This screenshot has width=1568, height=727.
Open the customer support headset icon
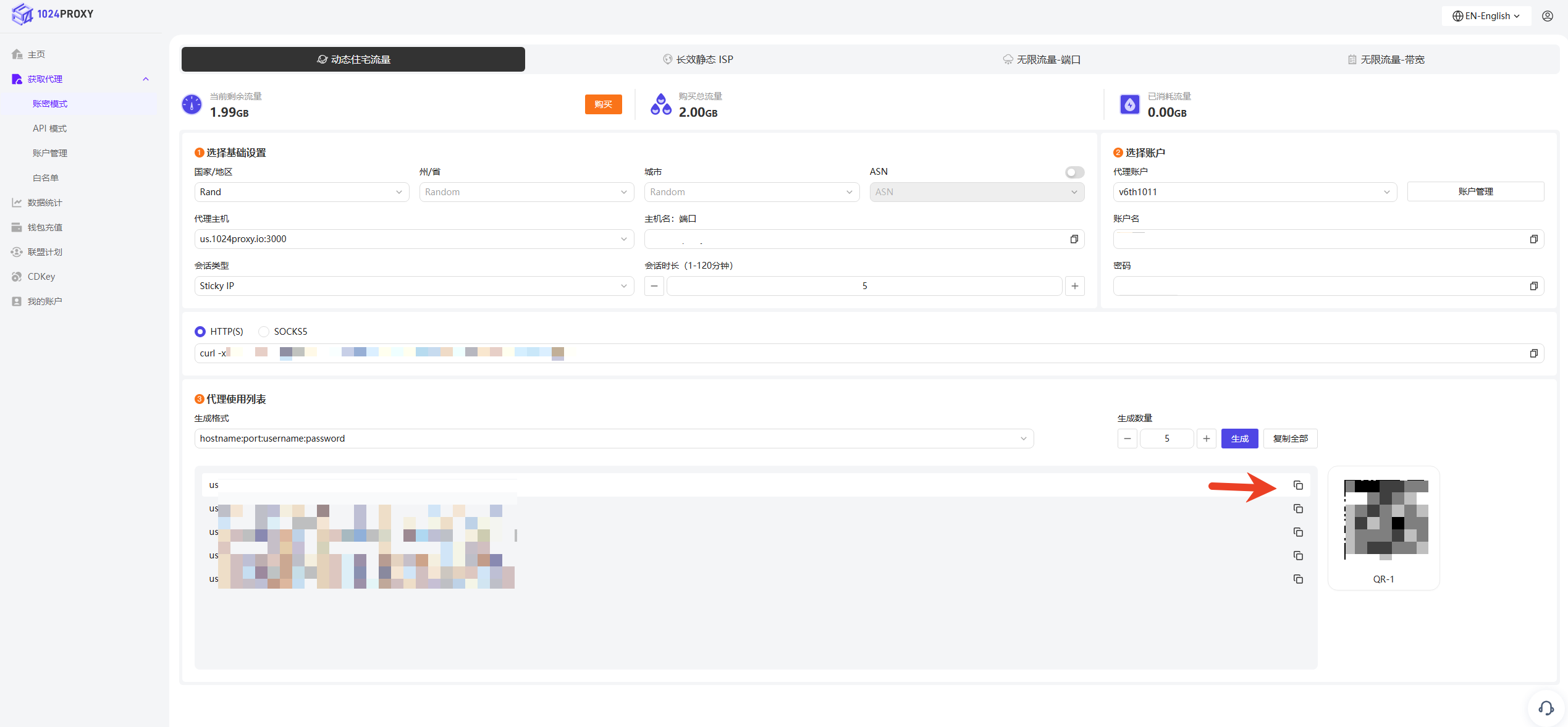point(1546,708)
